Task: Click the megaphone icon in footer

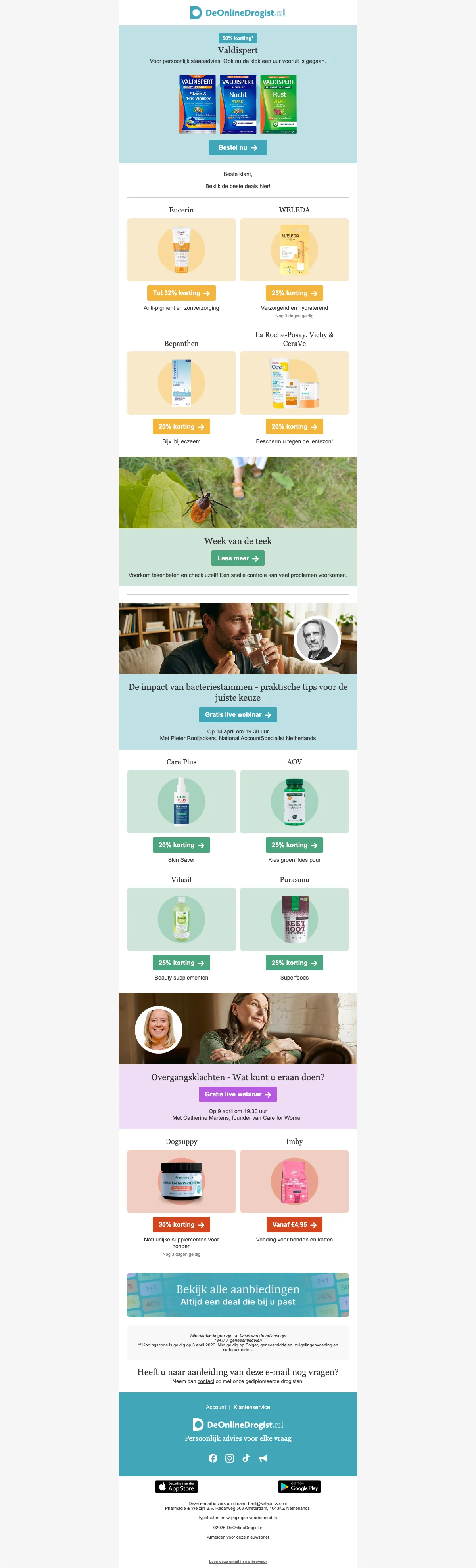Action: click(263, 1458)
